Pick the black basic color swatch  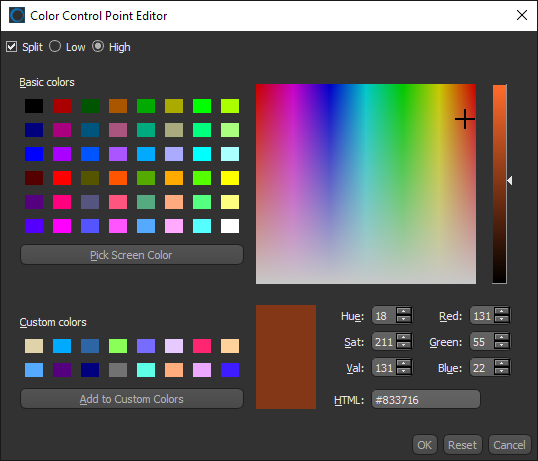[x=34, y=106]
